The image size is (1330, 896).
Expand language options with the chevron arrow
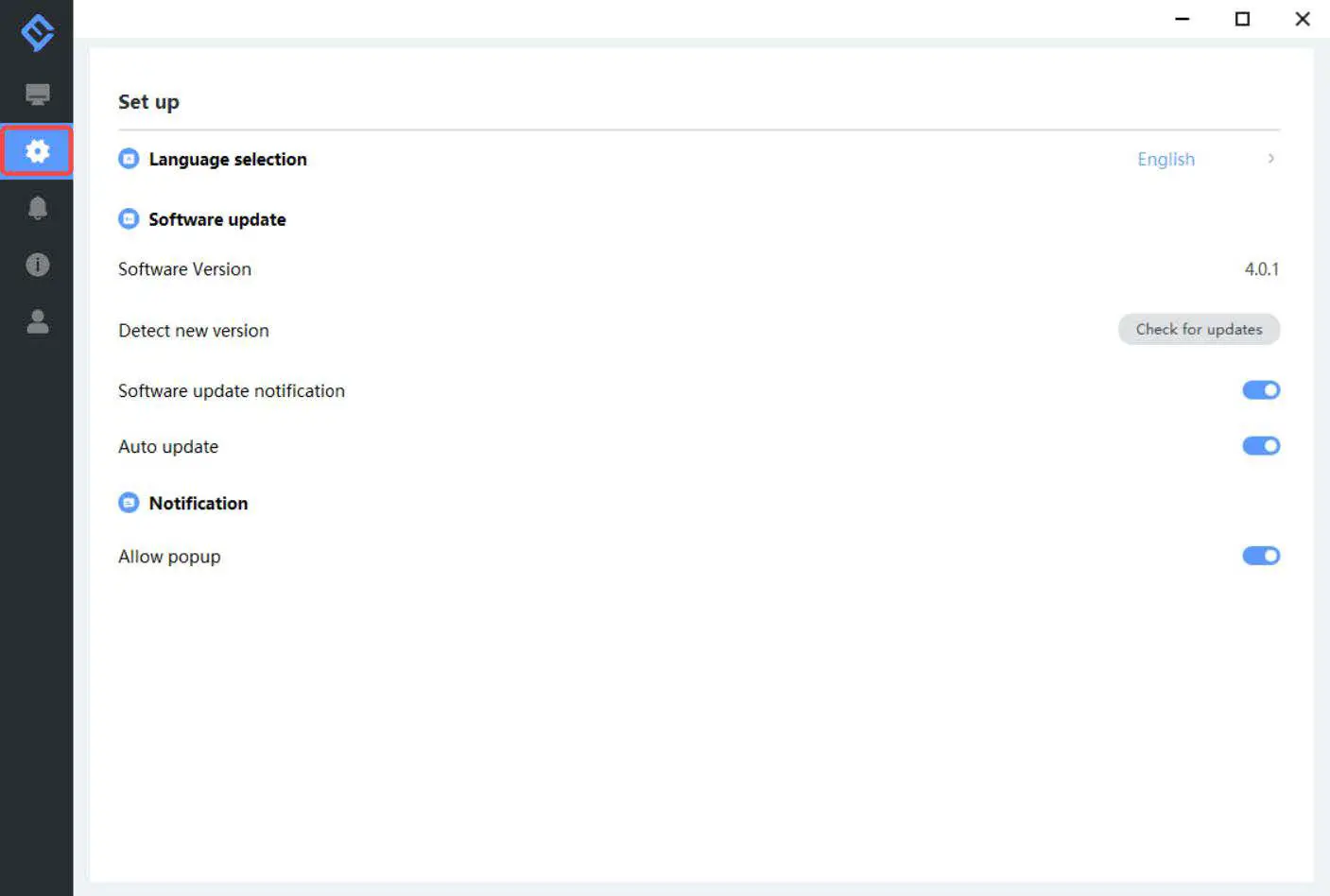pos(1271,159)
